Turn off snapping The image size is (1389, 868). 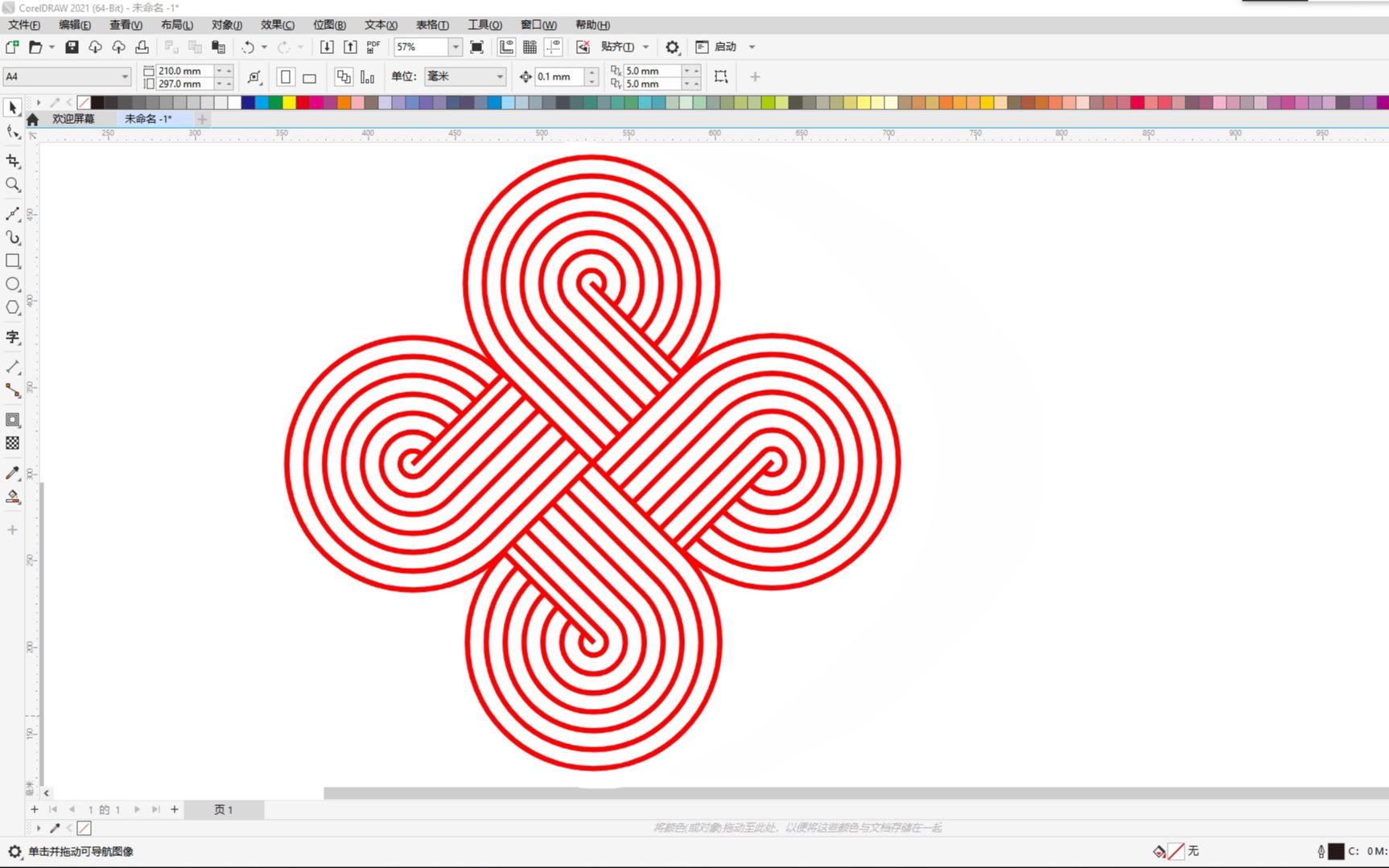pos(583,47)
